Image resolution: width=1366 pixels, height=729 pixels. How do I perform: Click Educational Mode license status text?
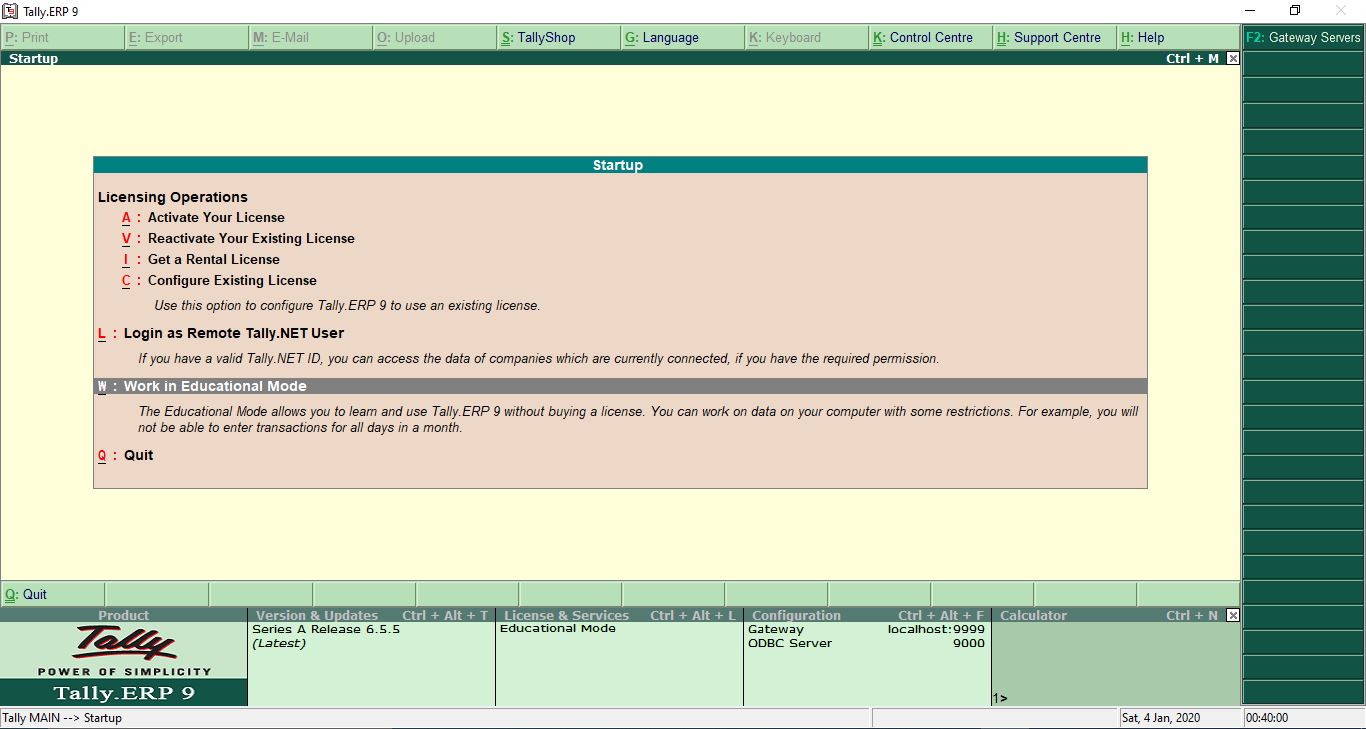pyautogui.click(x=558, y=628)
